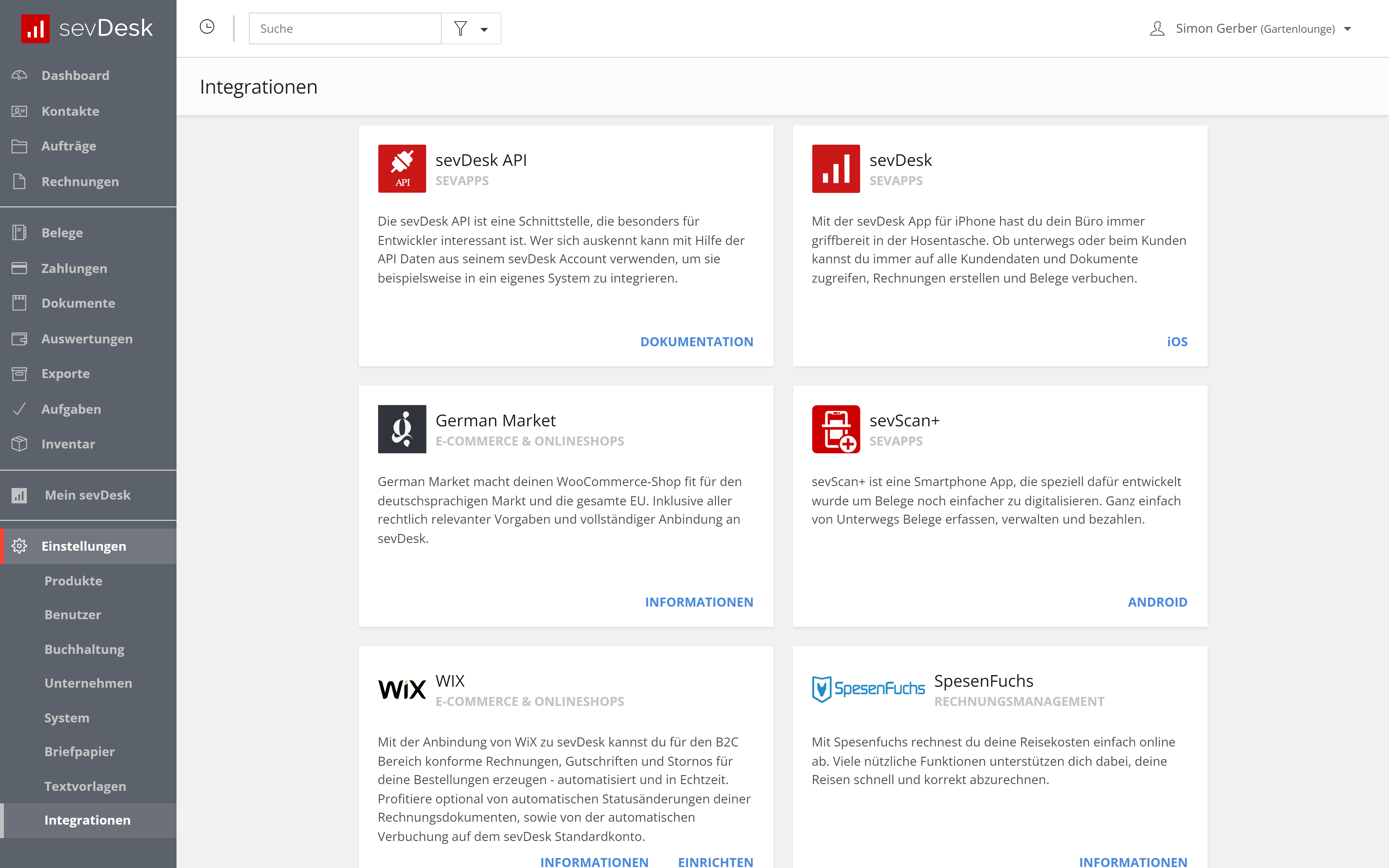Viewport: 1389px width, 868px height.
Task: Click the German Market logo icon
Action: tap(402, 429)
